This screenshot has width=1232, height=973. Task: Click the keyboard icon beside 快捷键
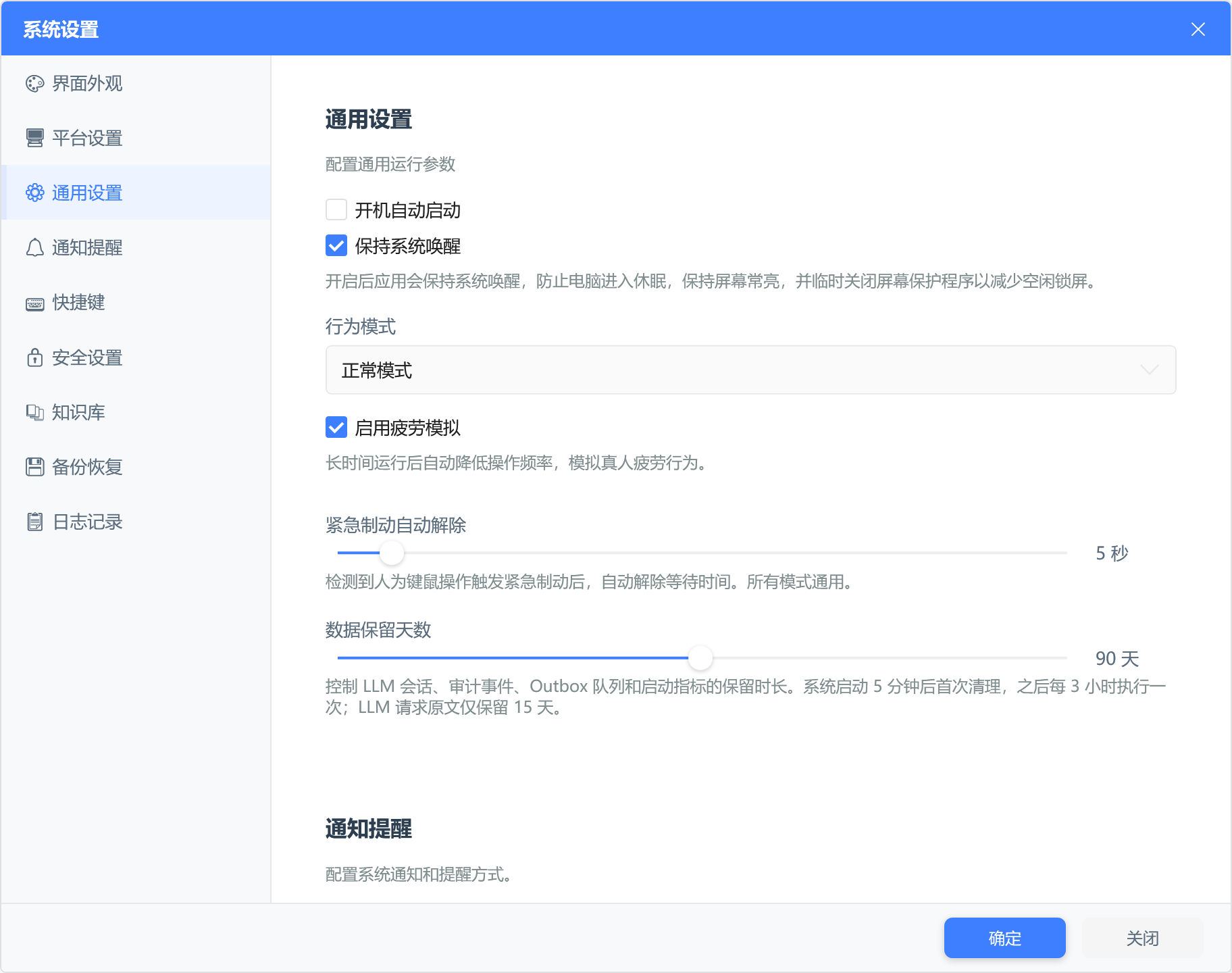click(34, 303)
